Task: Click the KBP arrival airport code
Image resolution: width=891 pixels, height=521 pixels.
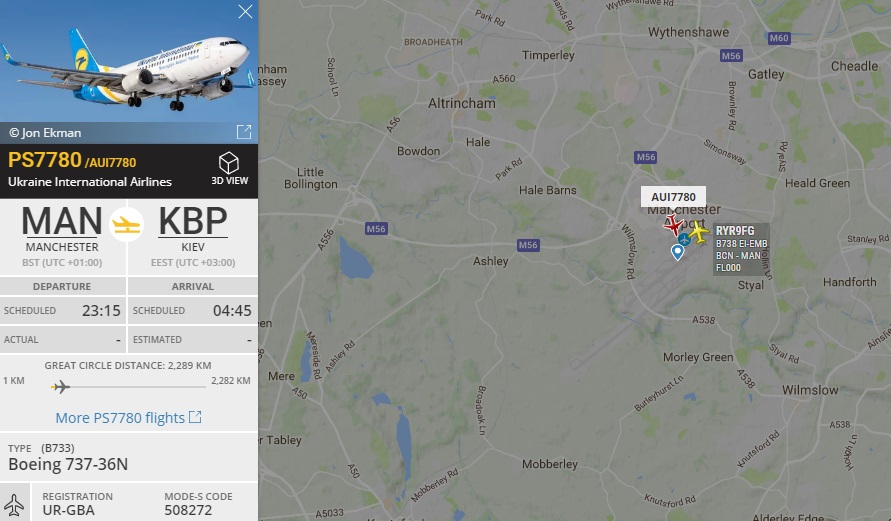Action: coord(193,221)
